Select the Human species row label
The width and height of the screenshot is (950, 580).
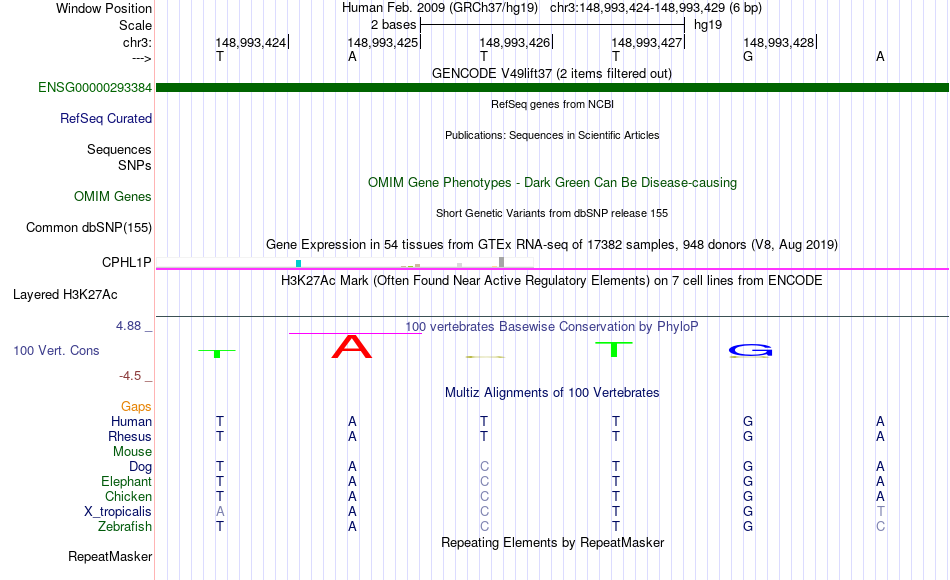tap(131, 421)
